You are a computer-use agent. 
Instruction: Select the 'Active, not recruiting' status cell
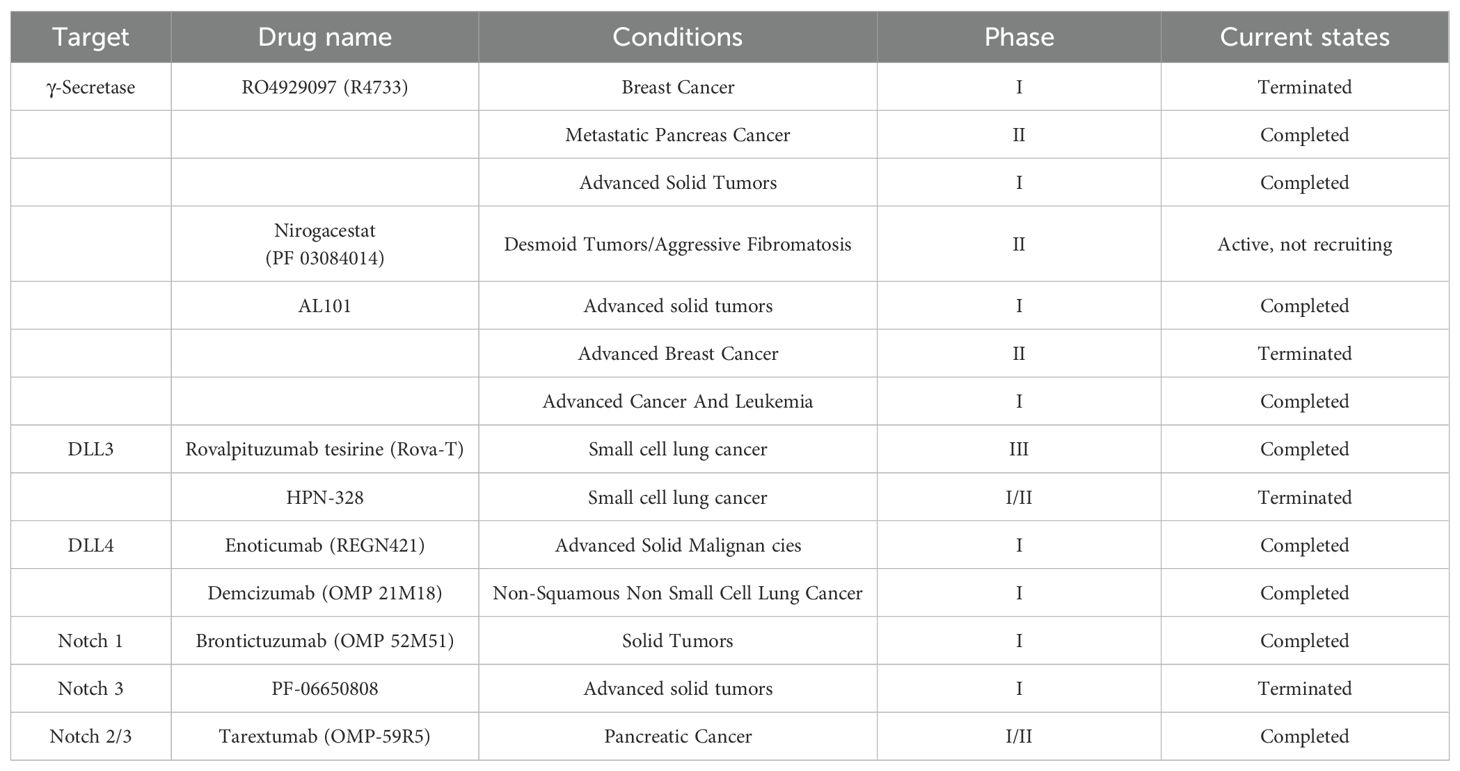pos(1304,244)
